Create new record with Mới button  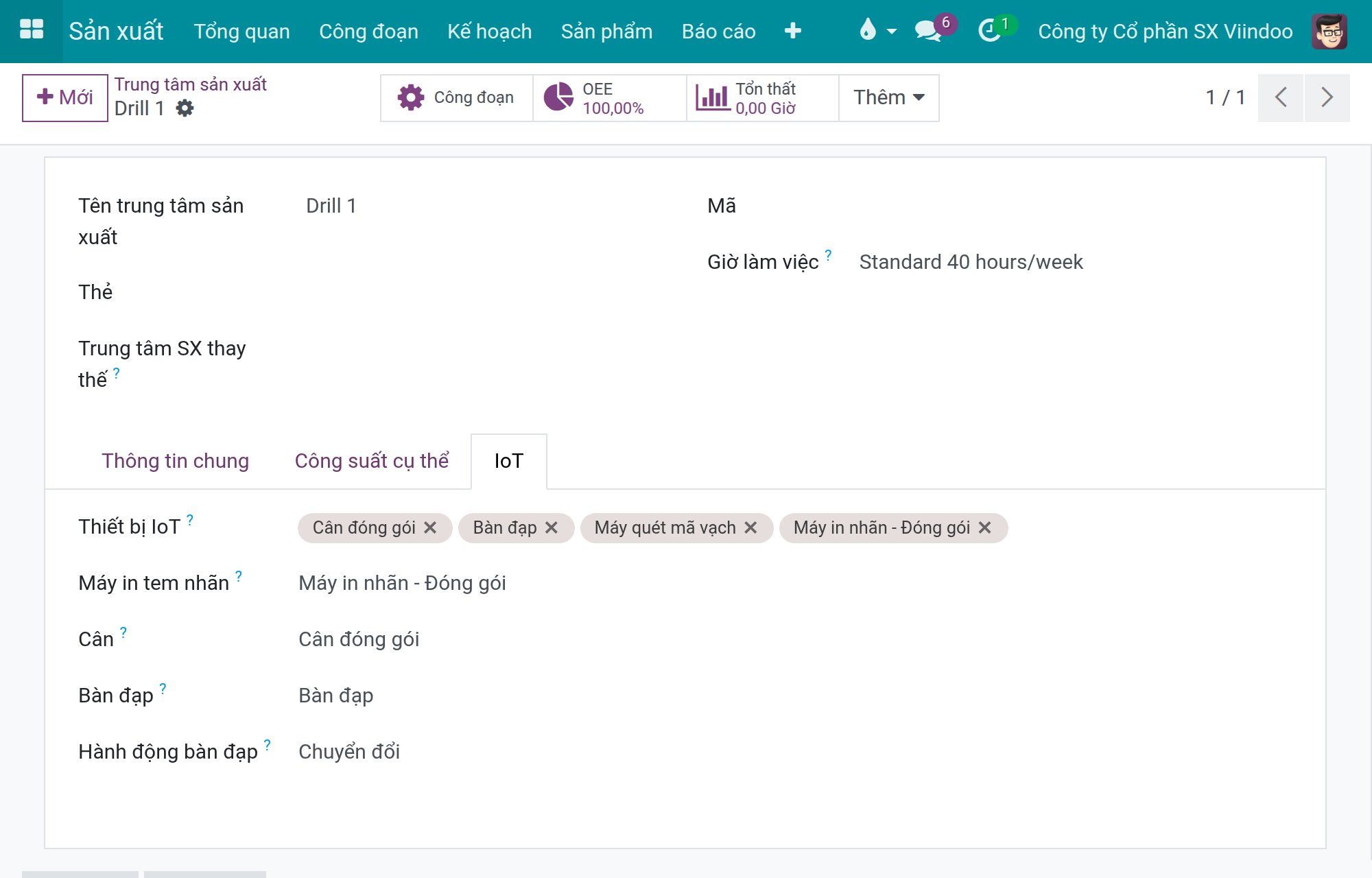point(65,98)
